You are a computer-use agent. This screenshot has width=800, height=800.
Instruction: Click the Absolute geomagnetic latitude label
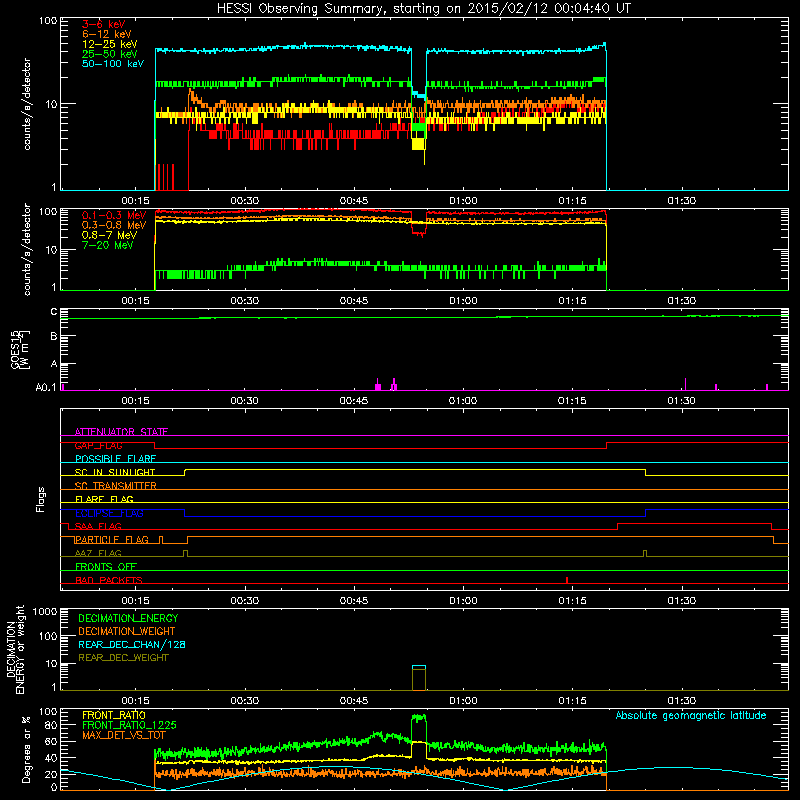point(691,715)
